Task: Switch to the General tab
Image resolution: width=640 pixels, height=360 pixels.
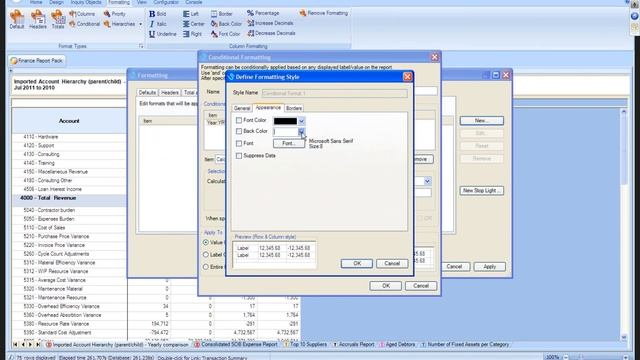Action: (242, 108)
